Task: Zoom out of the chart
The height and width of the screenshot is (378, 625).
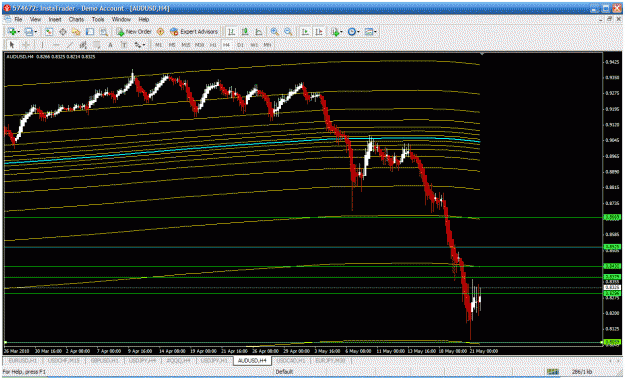Action: coord(288,32)
